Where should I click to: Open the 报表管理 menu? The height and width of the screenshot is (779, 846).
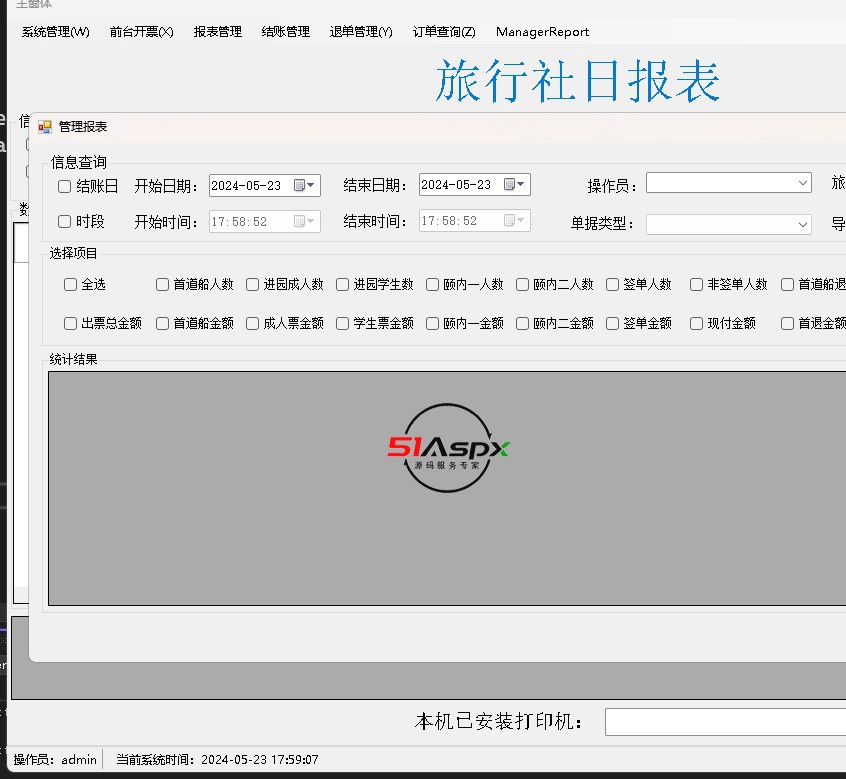coord(218,32)
